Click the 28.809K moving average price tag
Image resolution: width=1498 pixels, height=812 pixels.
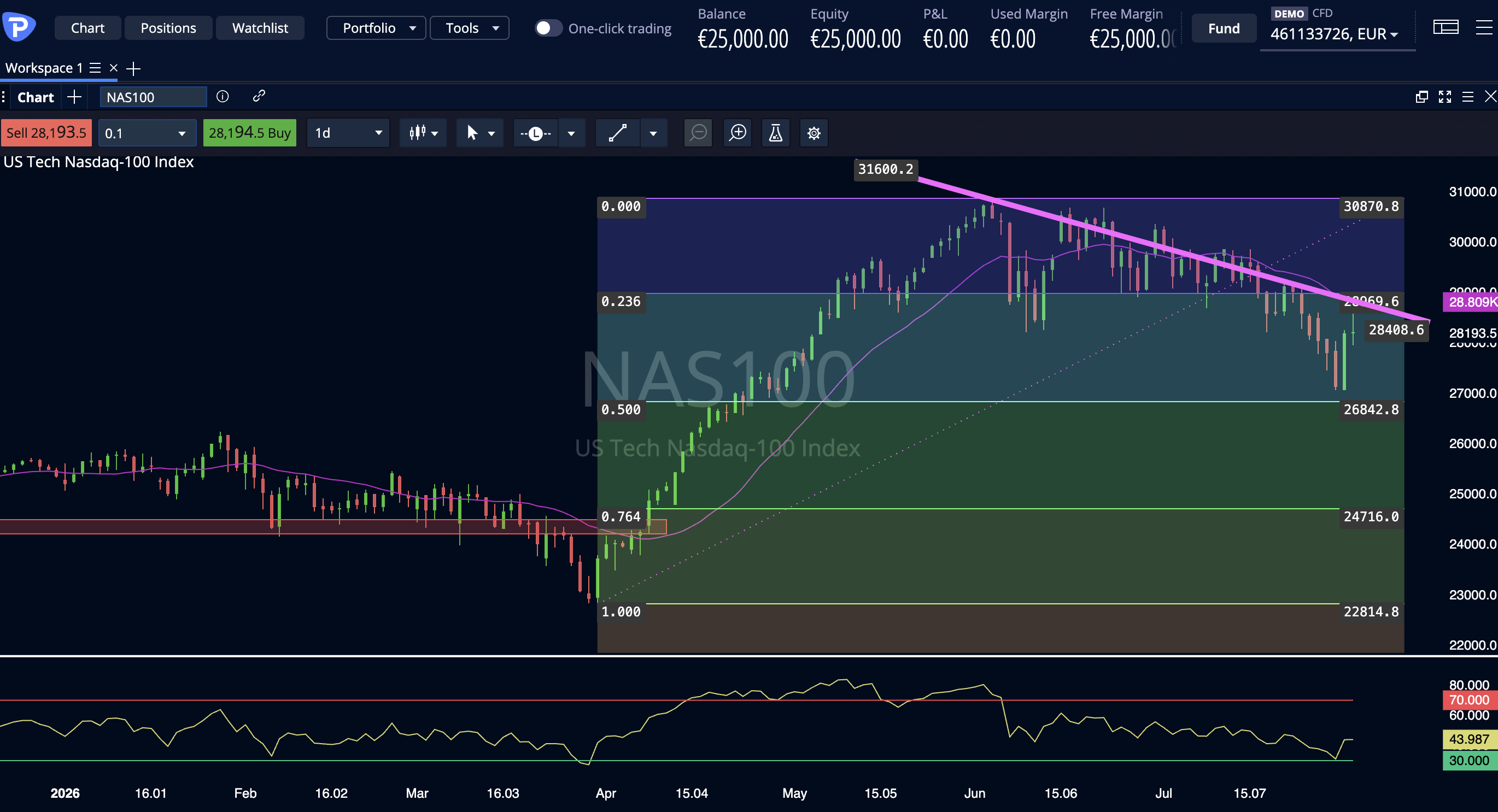click(1471, 302)
